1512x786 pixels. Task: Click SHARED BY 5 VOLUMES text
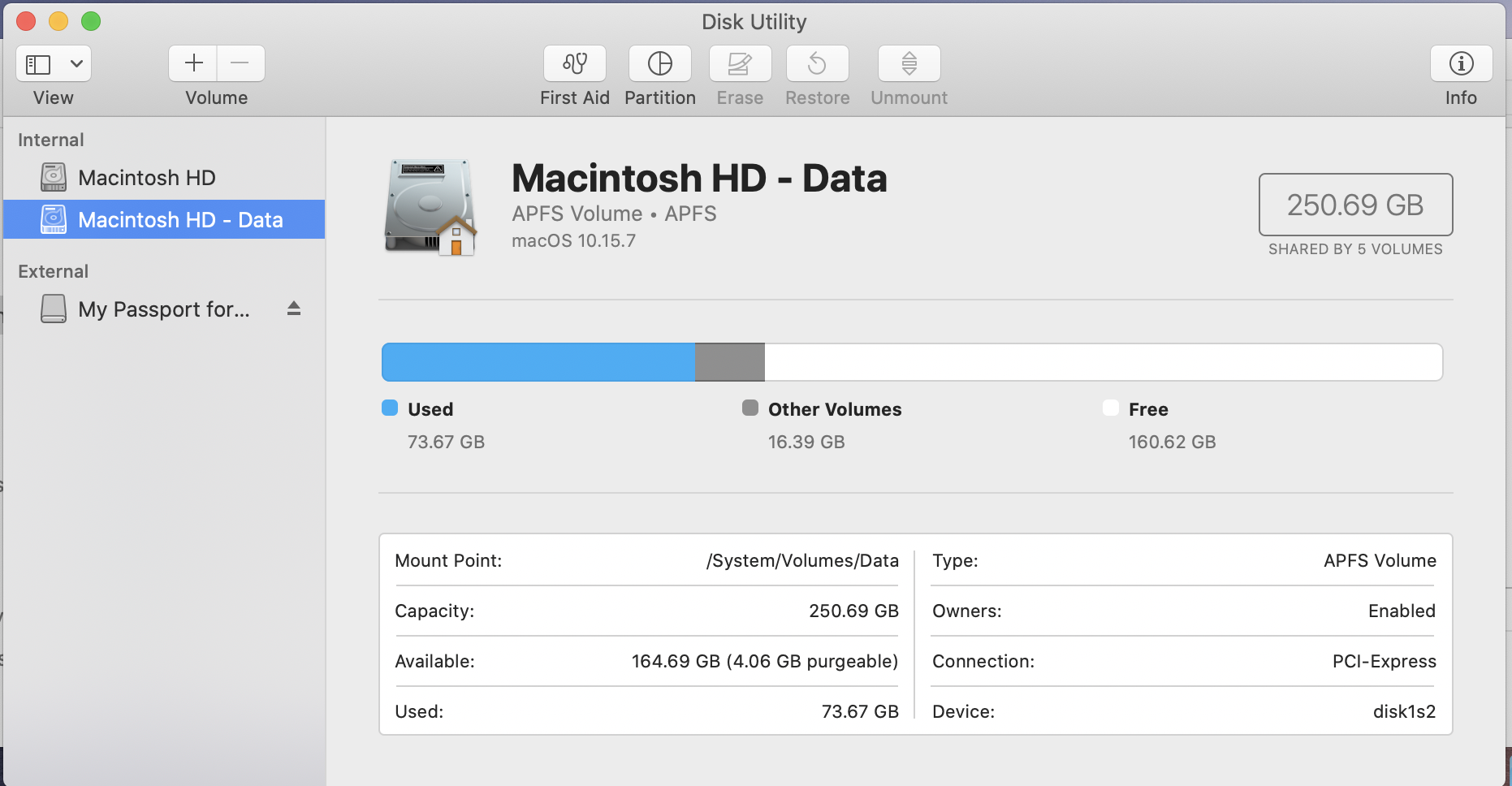point(1355,249)
